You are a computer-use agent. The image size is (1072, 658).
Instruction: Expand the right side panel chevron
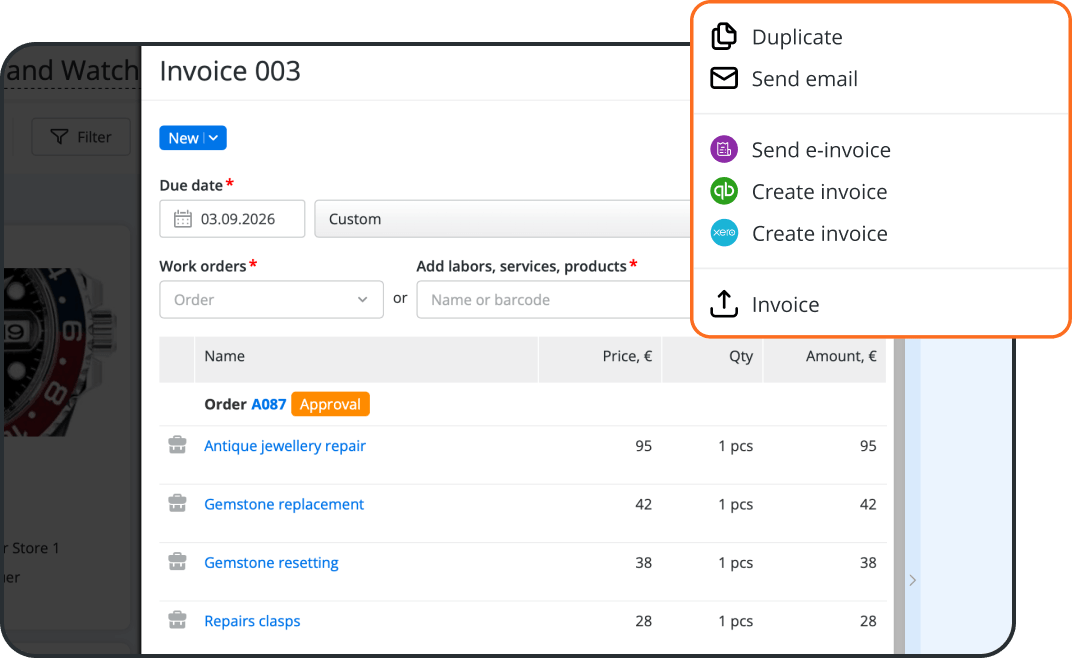pyautogui.click(x=913, y=580)
